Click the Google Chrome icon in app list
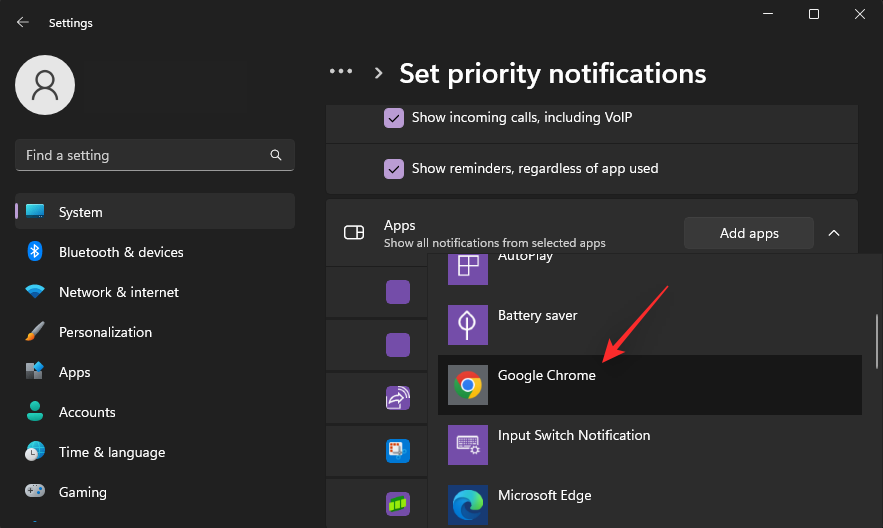The width and height of the screenshot is (883, 528). (x=468, y=385)
